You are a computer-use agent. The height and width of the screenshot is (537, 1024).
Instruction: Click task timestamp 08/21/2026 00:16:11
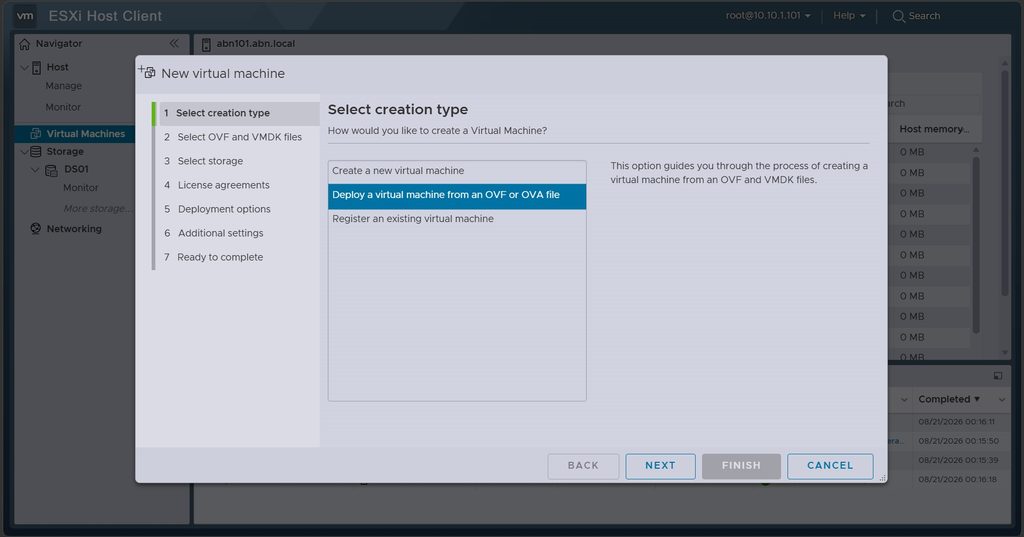957,422
